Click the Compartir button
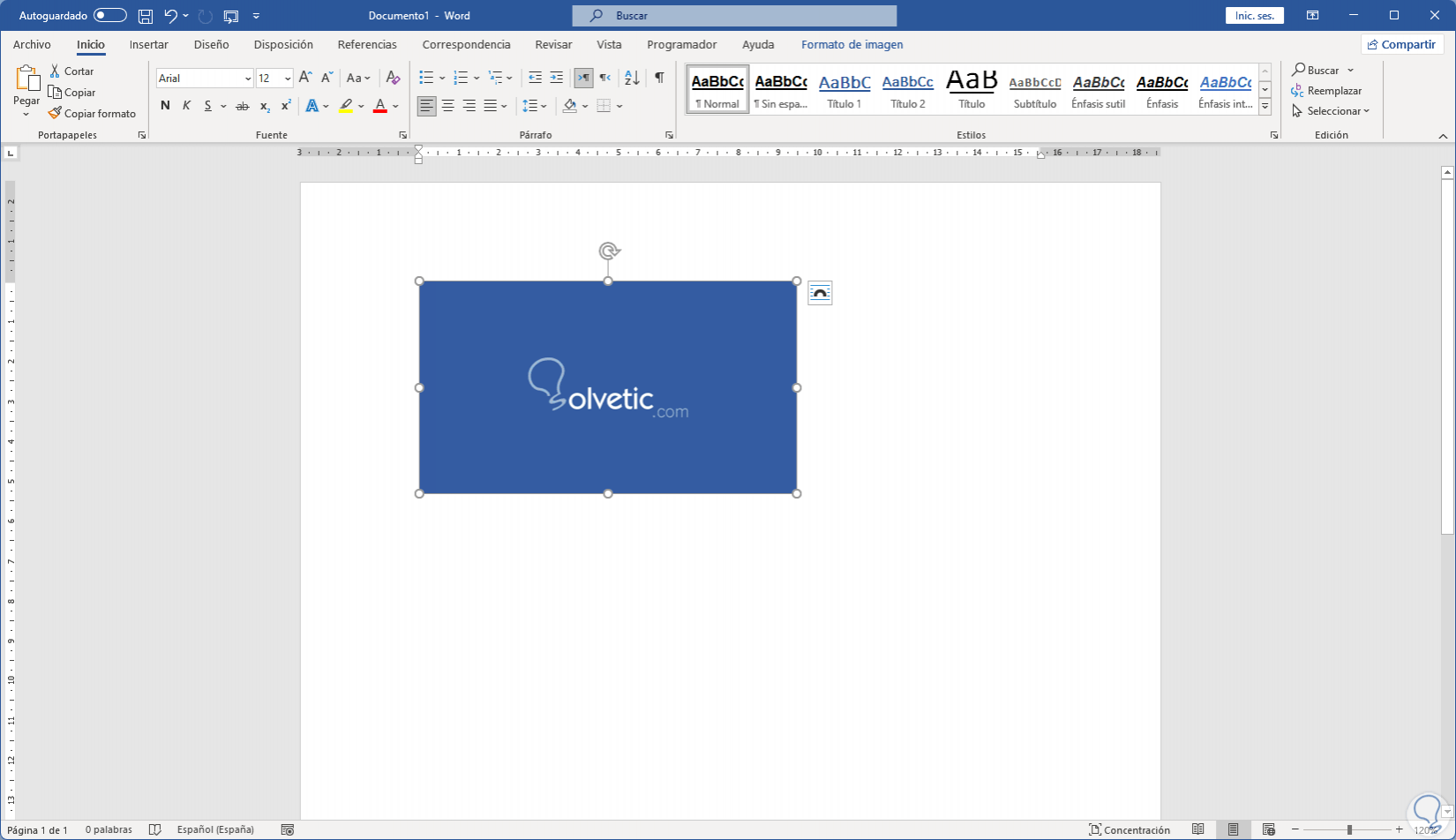Image resolution: width=1456 pixels, height=840 pixels. pyautogui.click(x=1401, y=44)
